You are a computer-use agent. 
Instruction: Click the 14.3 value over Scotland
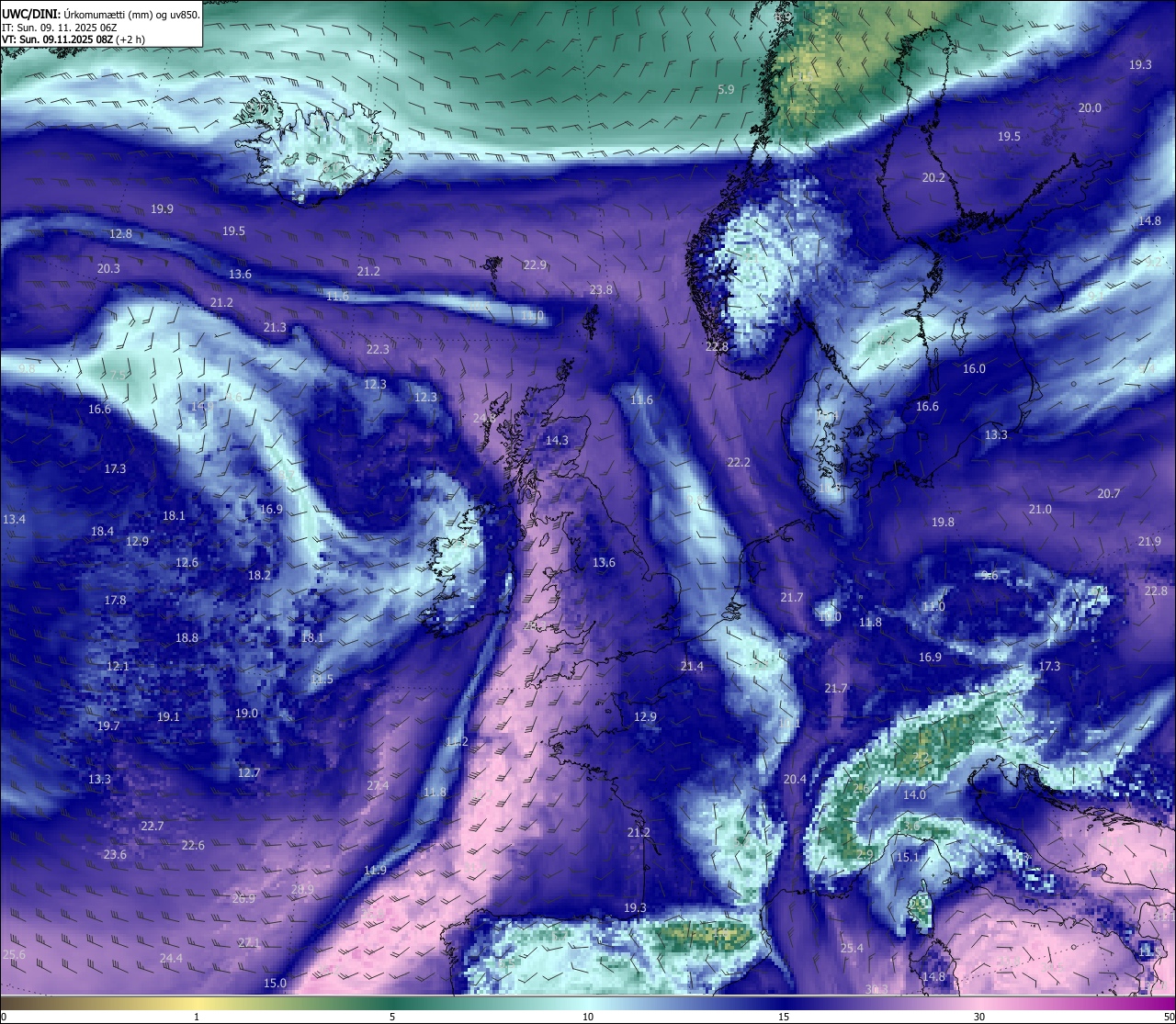coord(557,440)
